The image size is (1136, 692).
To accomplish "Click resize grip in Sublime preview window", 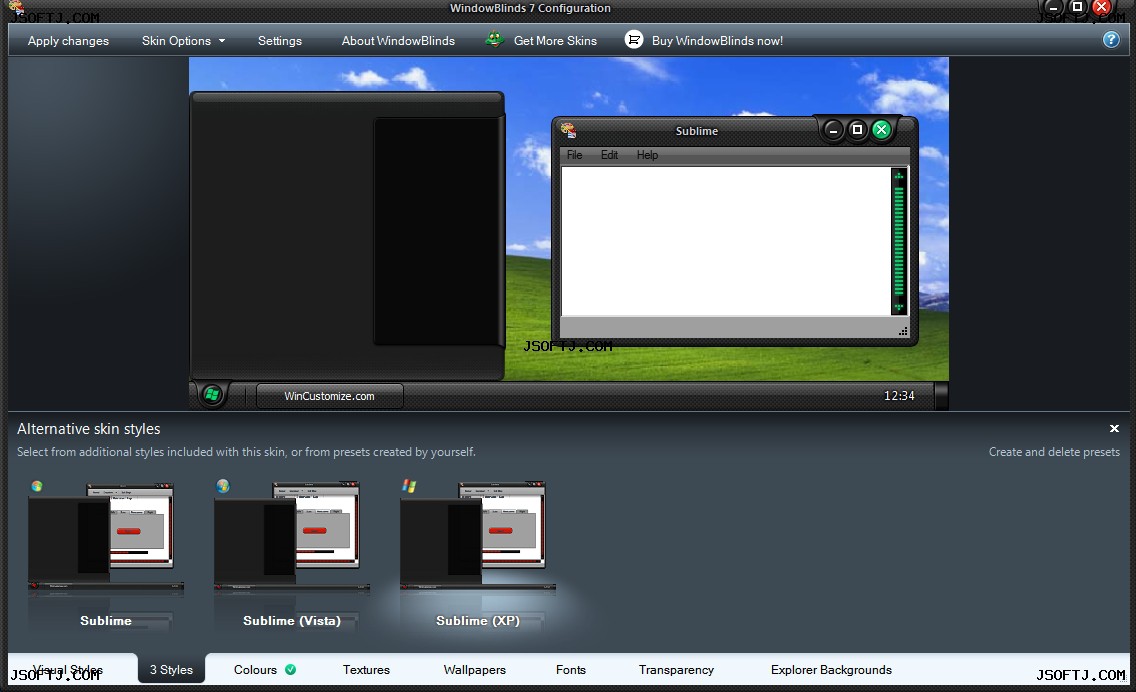I will (x=903, y=331).
